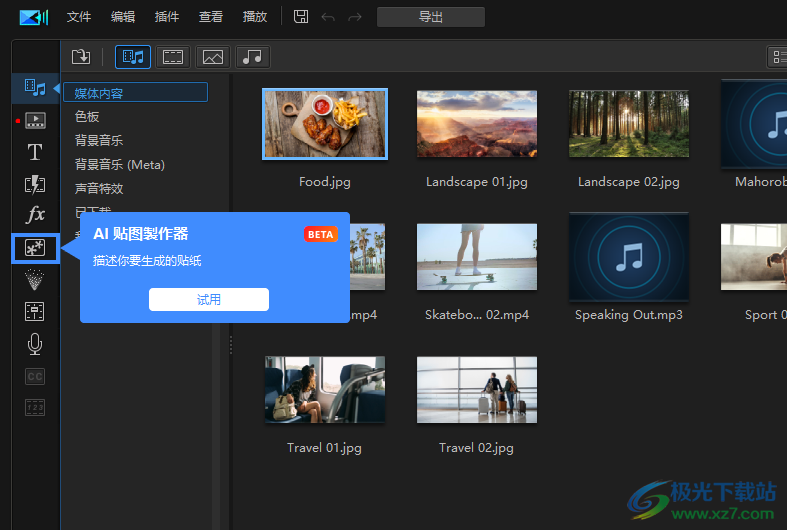Show all media types filter
The width and height of the screenshot is (787, 530).
133,57
